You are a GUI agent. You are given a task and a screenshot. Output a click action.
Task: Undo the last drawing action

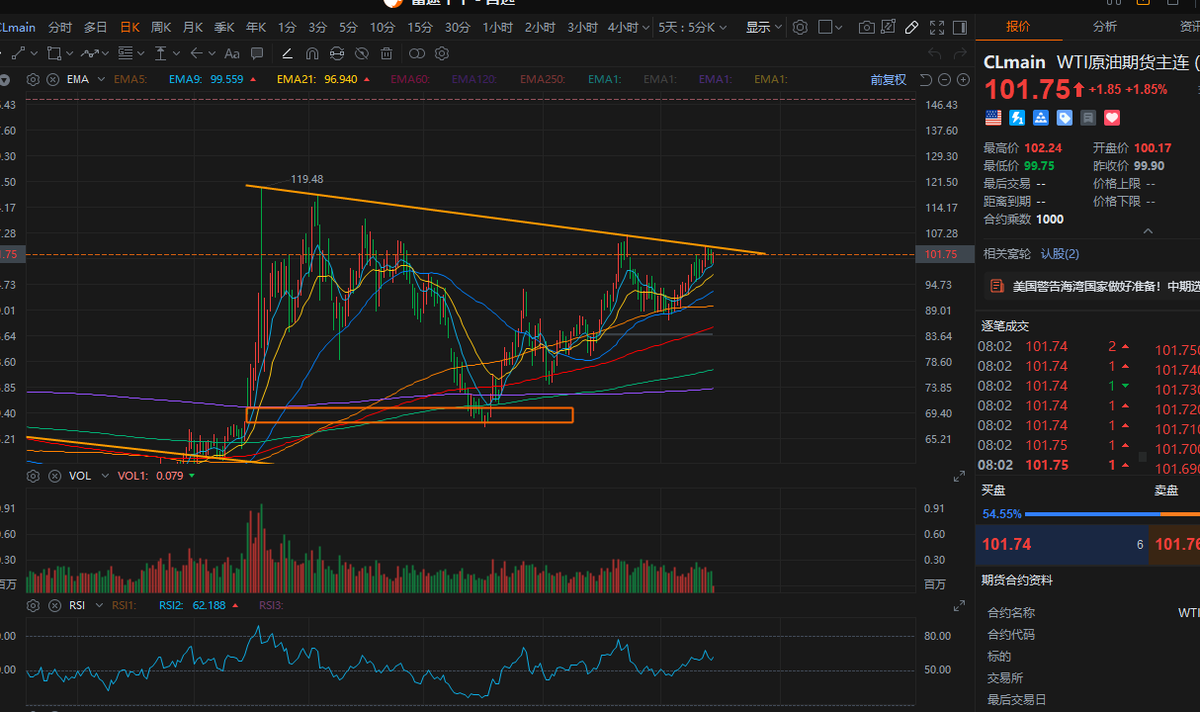click(934, 53)
